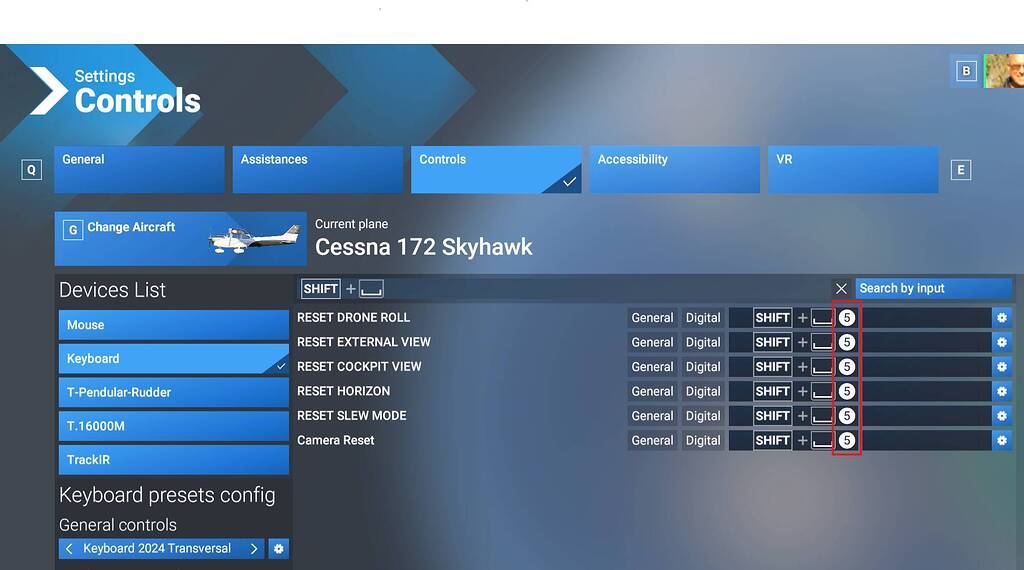Open the VR settings tab

(853, 169)
